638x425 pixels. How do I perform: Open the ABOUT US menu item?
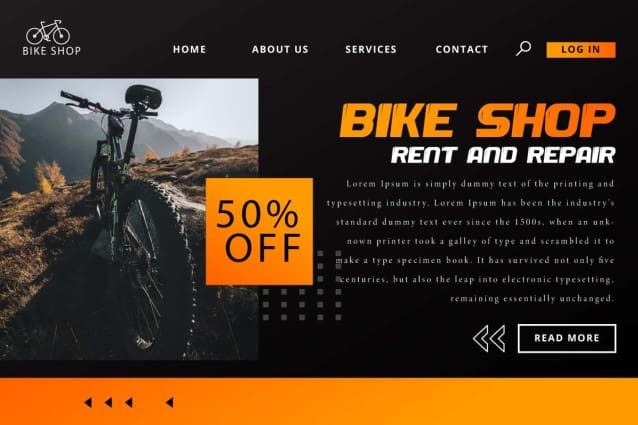[280, 49]
